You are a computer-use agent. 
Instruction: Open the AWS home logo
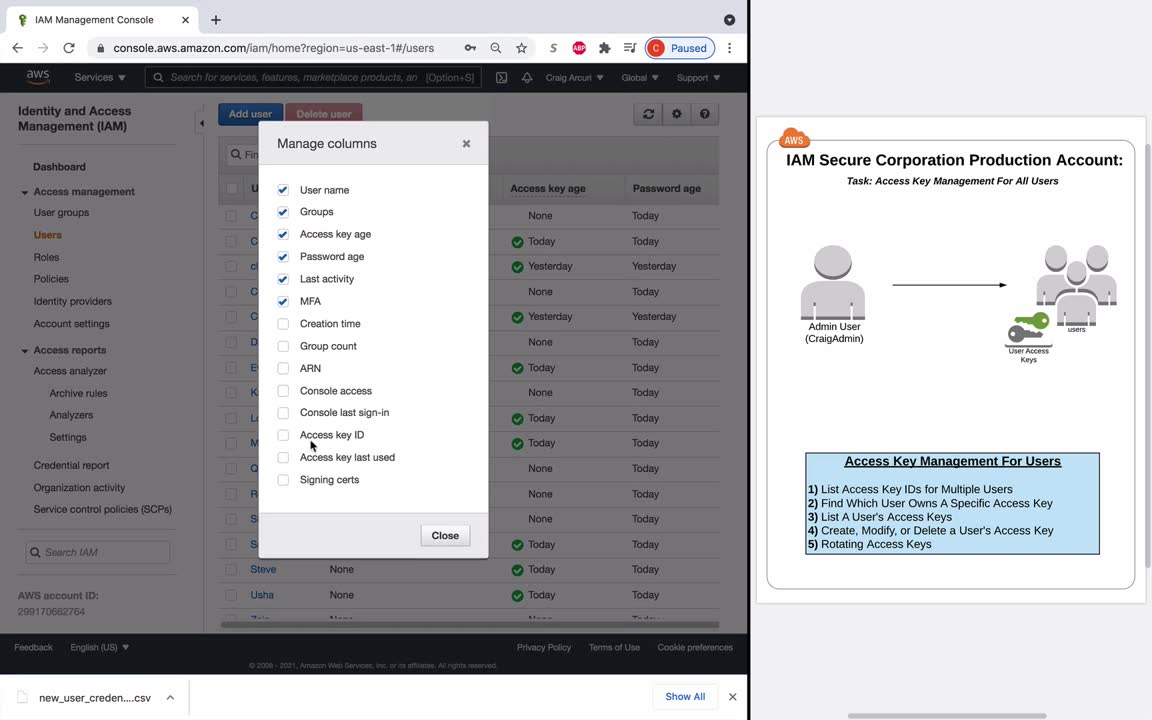37,77
